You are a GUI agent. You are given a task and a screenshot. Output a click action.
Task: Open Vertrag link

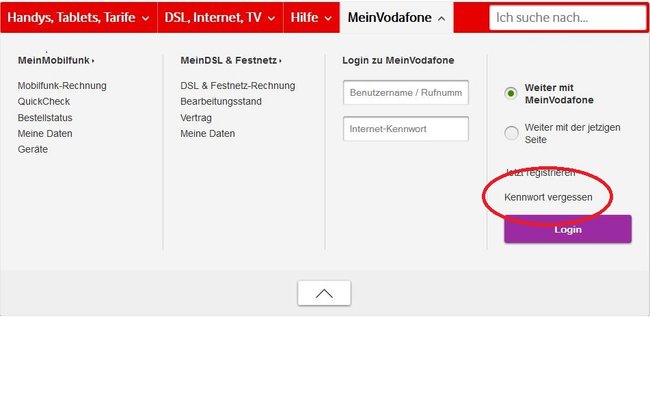196,118
